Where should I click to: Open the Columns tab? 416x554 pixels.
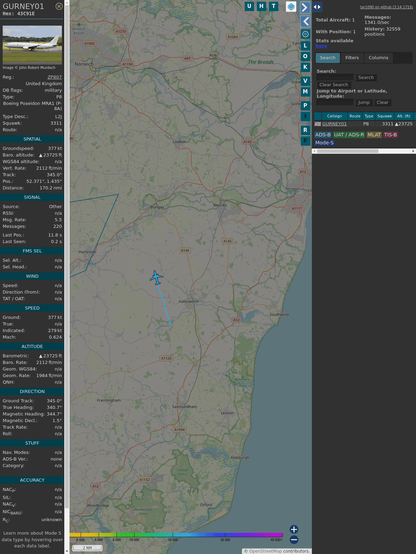pyautogui.click(x=378, y=58)
